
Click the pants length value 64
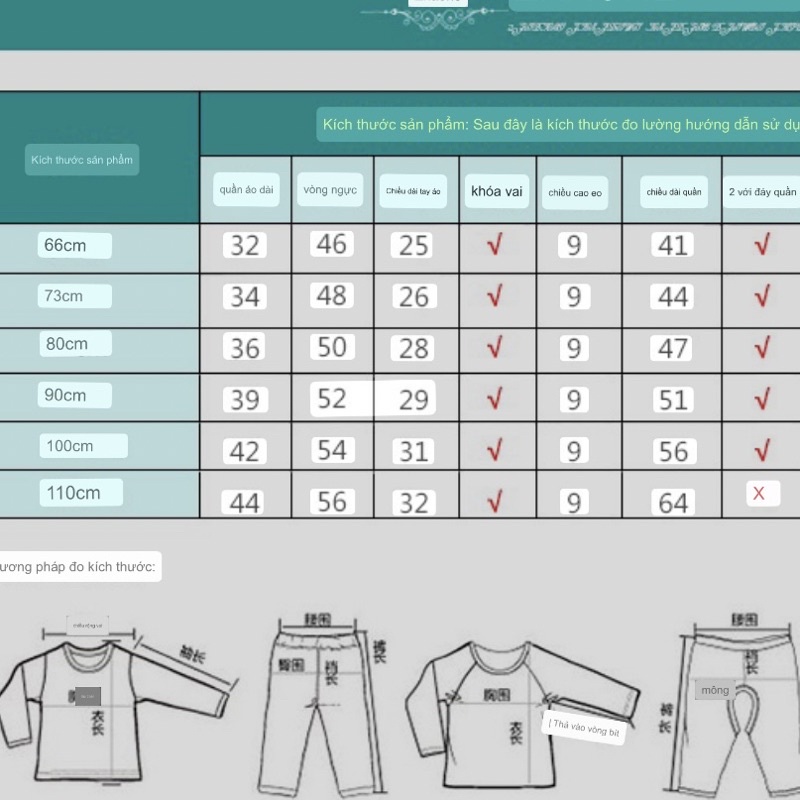[673, 502]
